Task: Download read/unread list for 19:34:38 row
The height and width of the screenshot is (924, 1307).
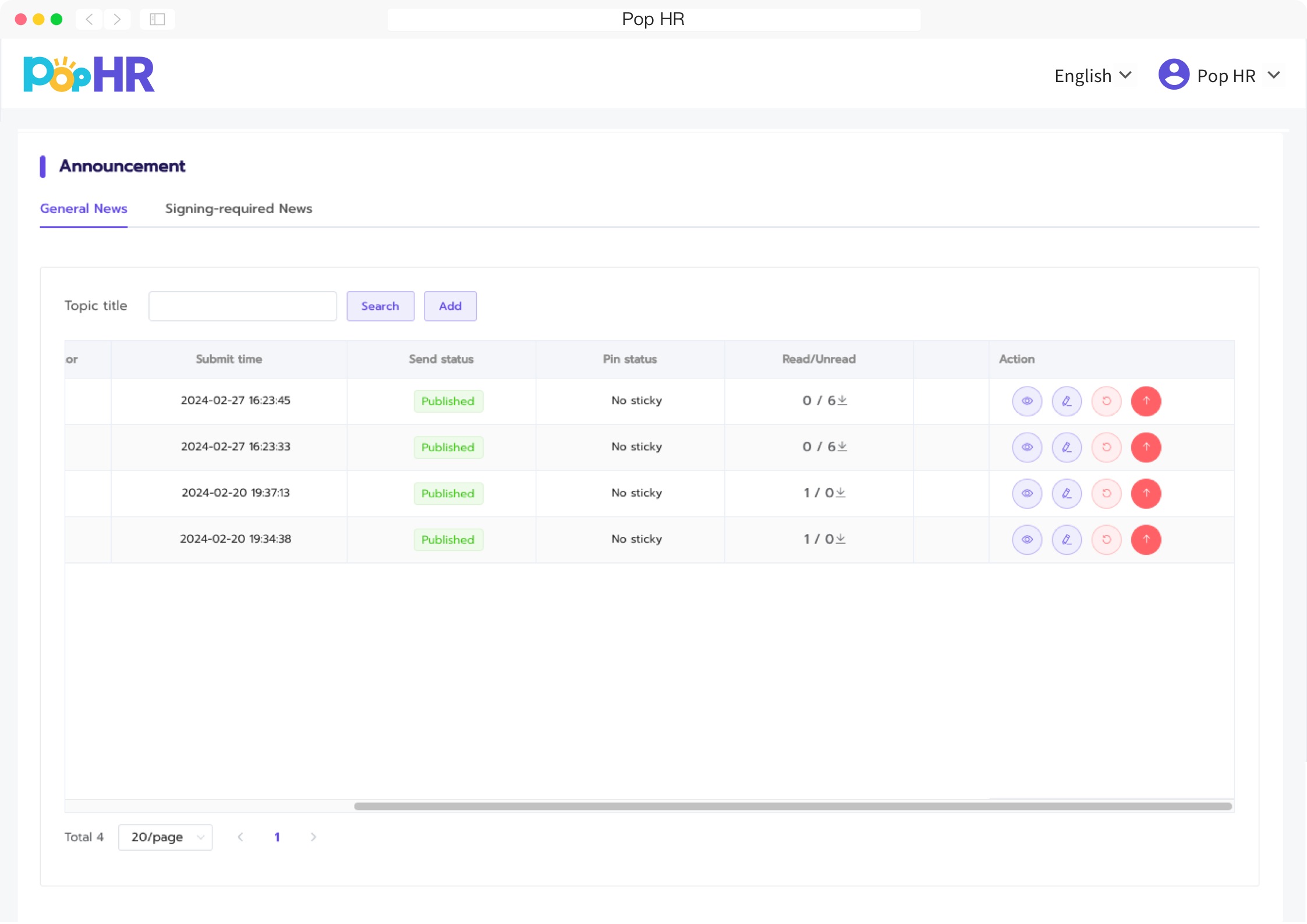Action: click(841, 539)
